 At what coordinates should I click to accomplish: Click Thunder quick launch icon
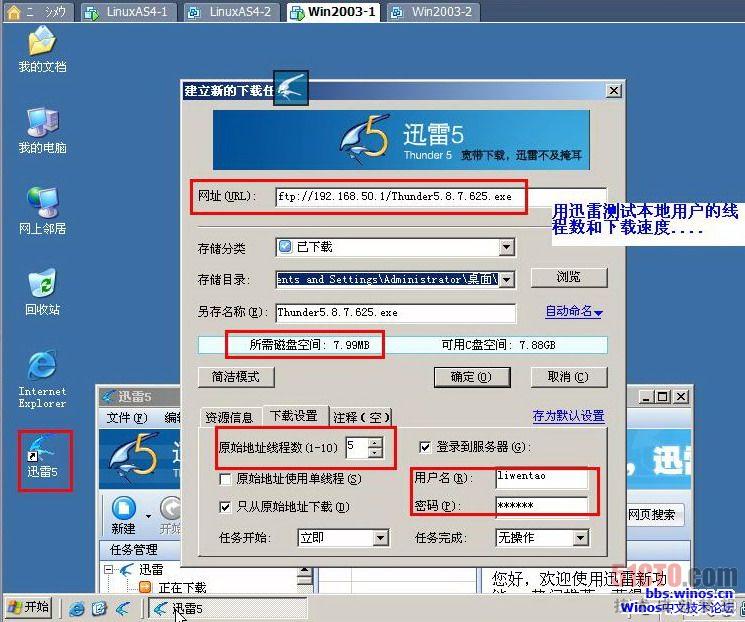pos(123,608)
